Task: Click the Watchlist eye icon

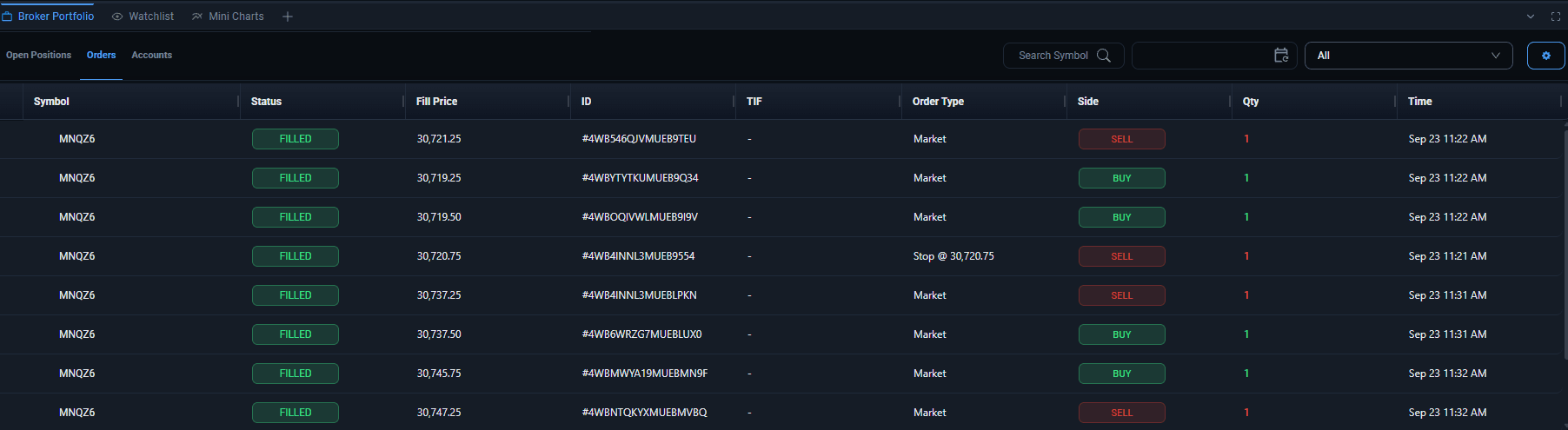Action: point(117,17)
